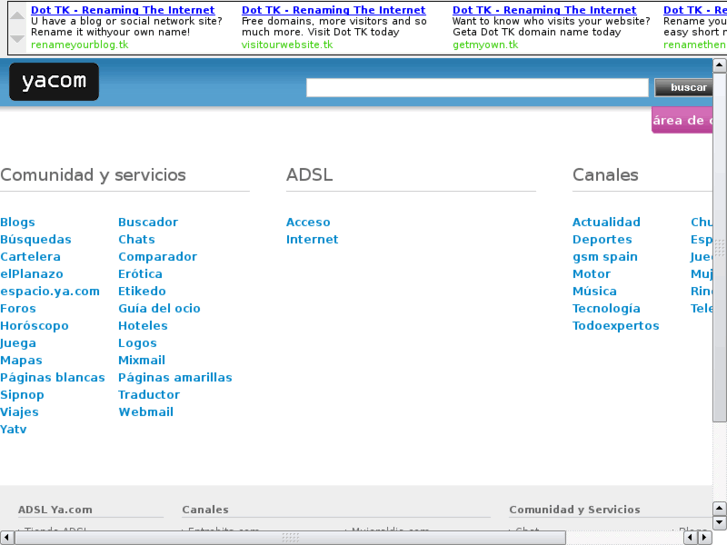Click the ADSL Ya.com footer heading
727x545 pixels.
point(55,510)
